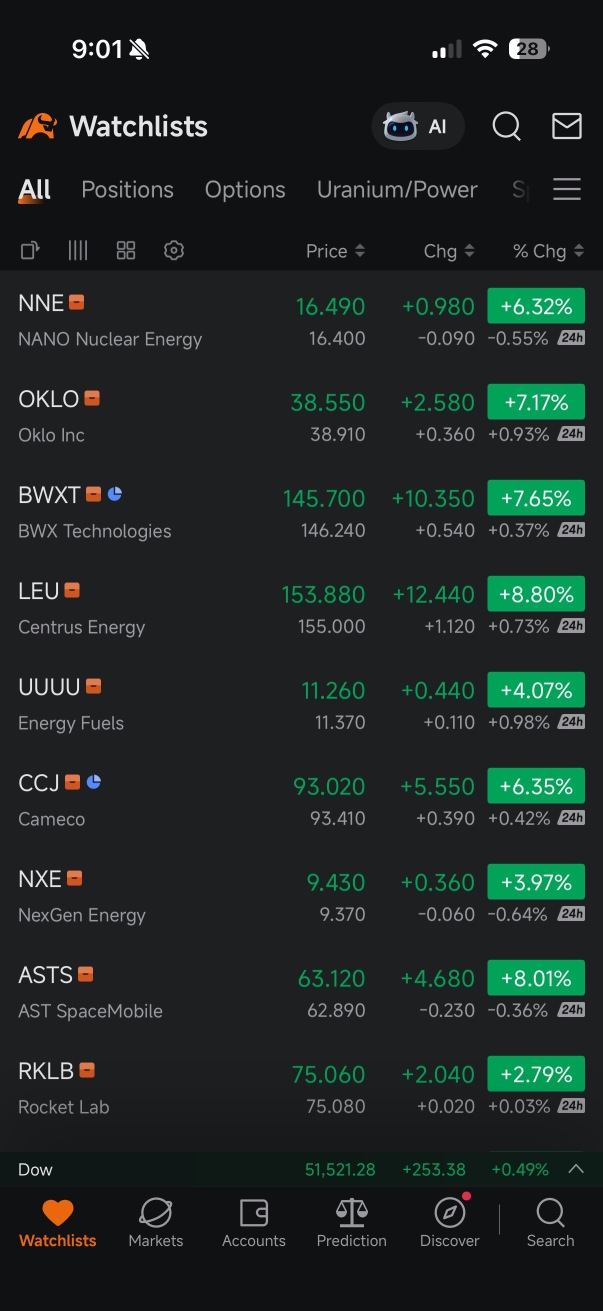
Task: Tap the magnifier search icon in header
Action: [507, 127]
